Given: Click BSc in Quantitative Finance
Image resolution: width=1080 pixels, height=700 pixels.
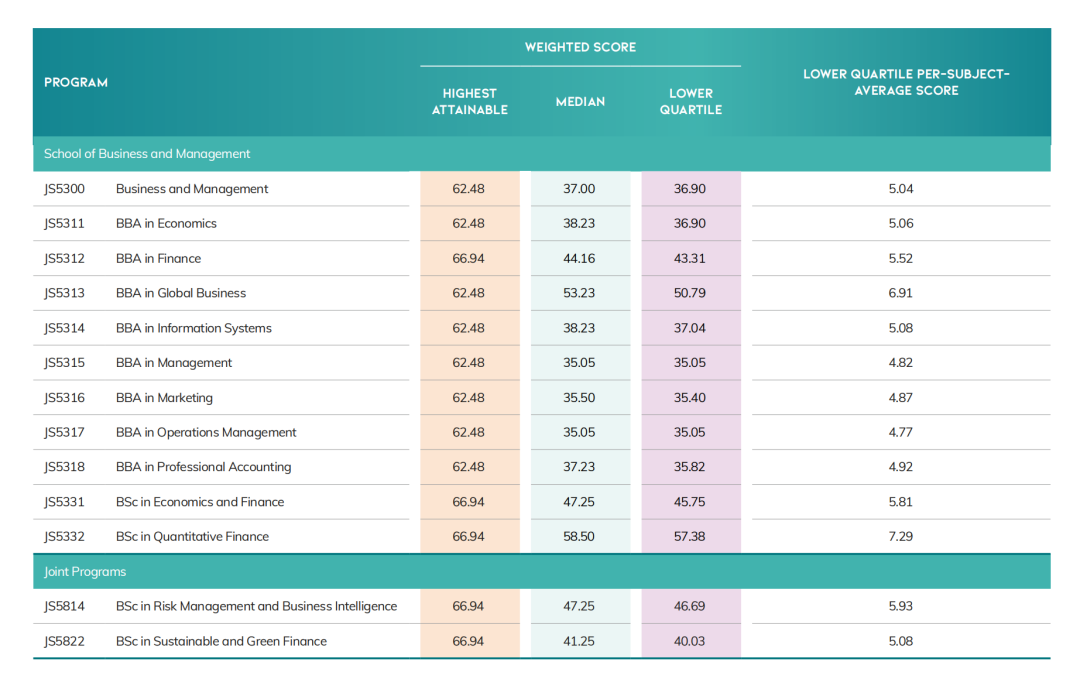Looking at the screenshot, I should pyautogui.click(x=192, y=536).
